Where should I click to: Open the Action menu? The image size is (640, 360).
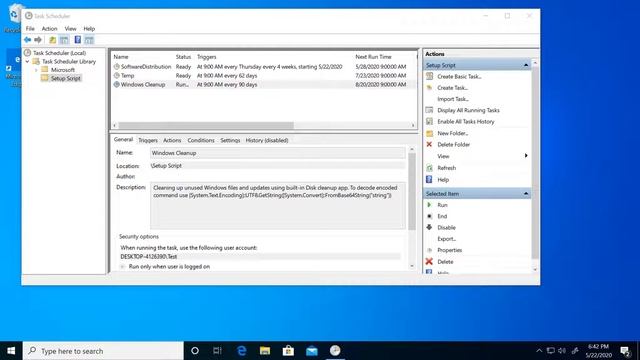tap(49, 29)
